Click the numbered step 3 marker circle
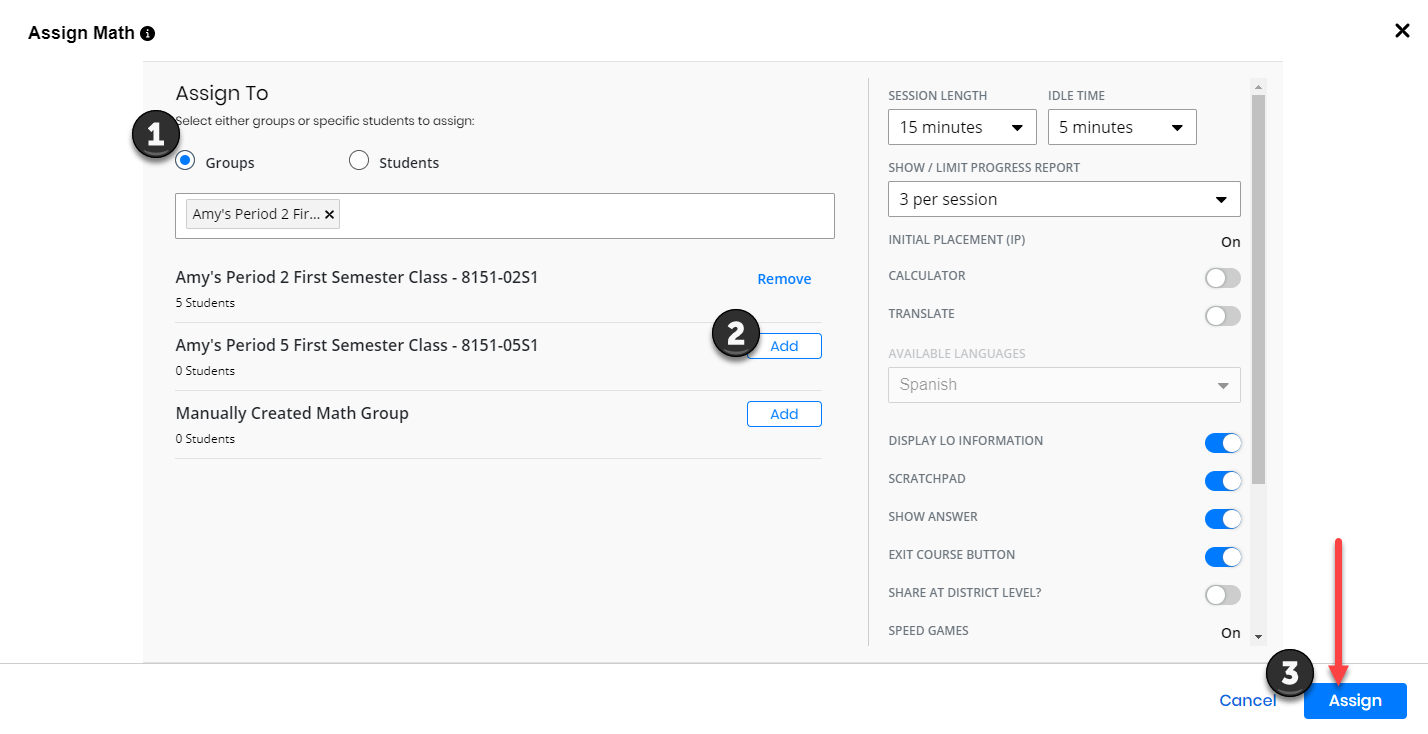This screenshot has height=734, width=1428. tap(1290, 673)
